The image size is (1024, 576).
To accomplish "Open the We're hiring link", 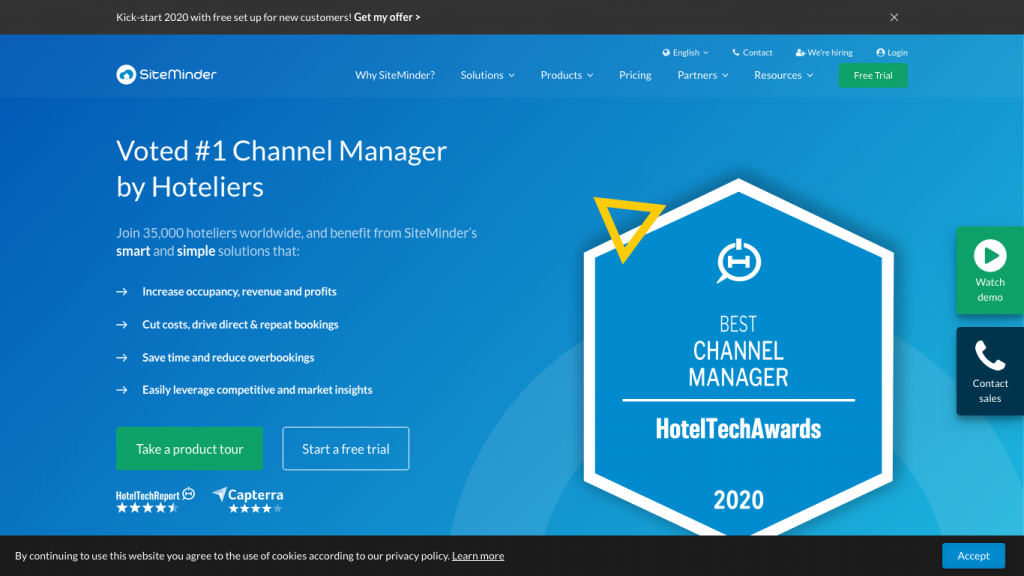I will click(x=824, y=53).
